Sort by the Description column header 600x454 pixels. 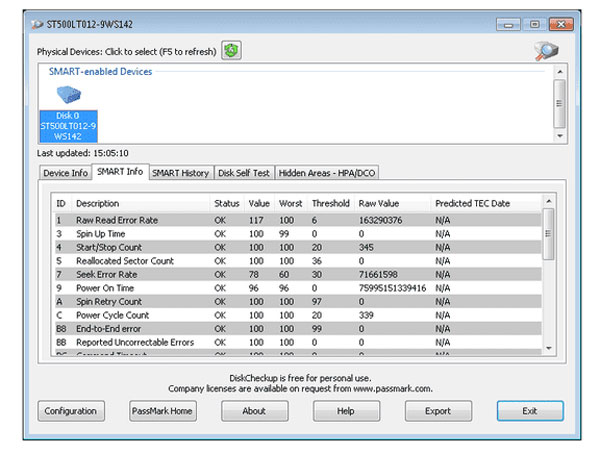[x=140, y=203]
